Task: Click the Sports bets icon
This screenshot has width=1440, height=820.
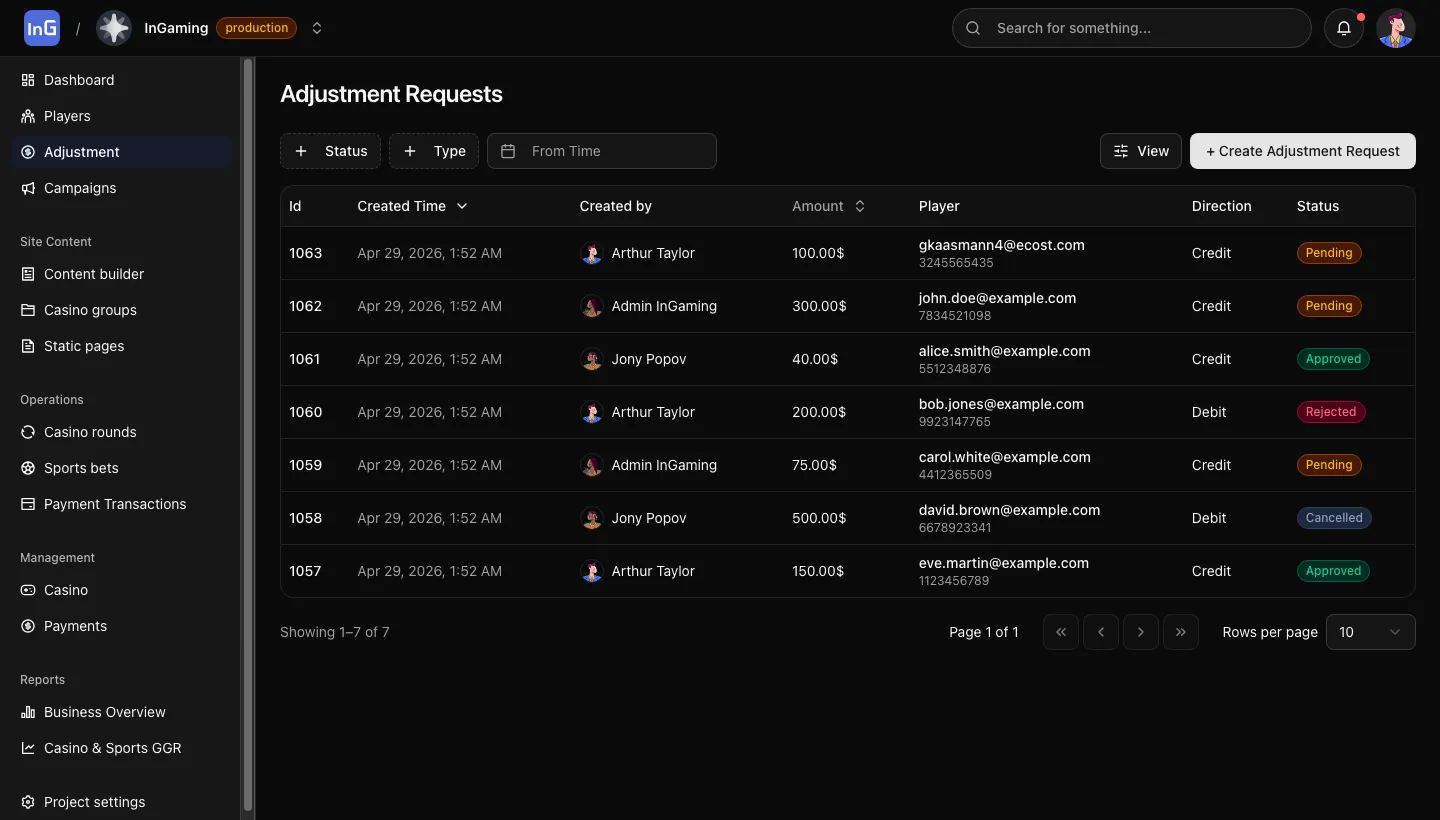Action: (x=28, y=468)
